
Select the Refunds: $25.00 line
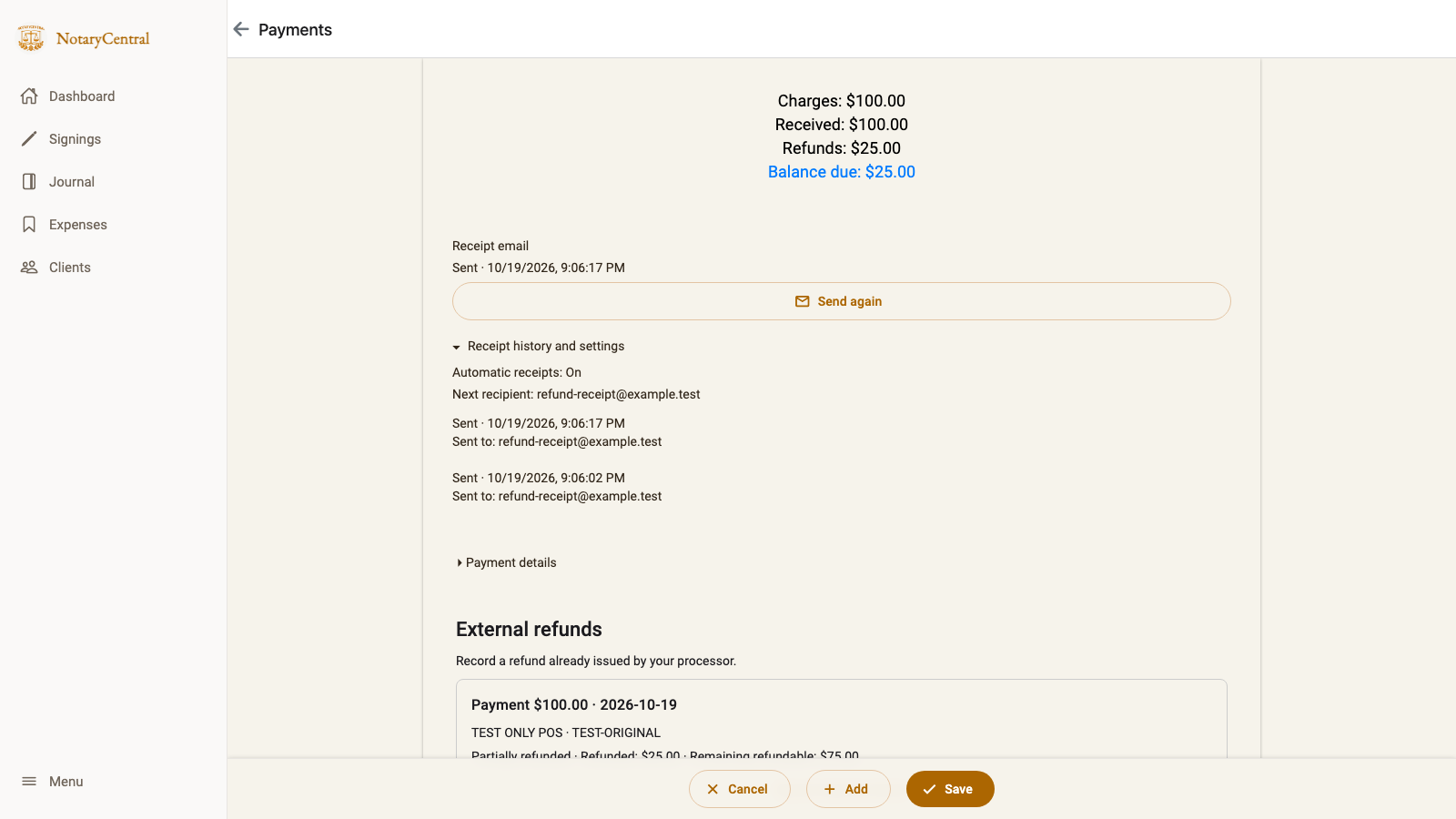click(842, 148)
